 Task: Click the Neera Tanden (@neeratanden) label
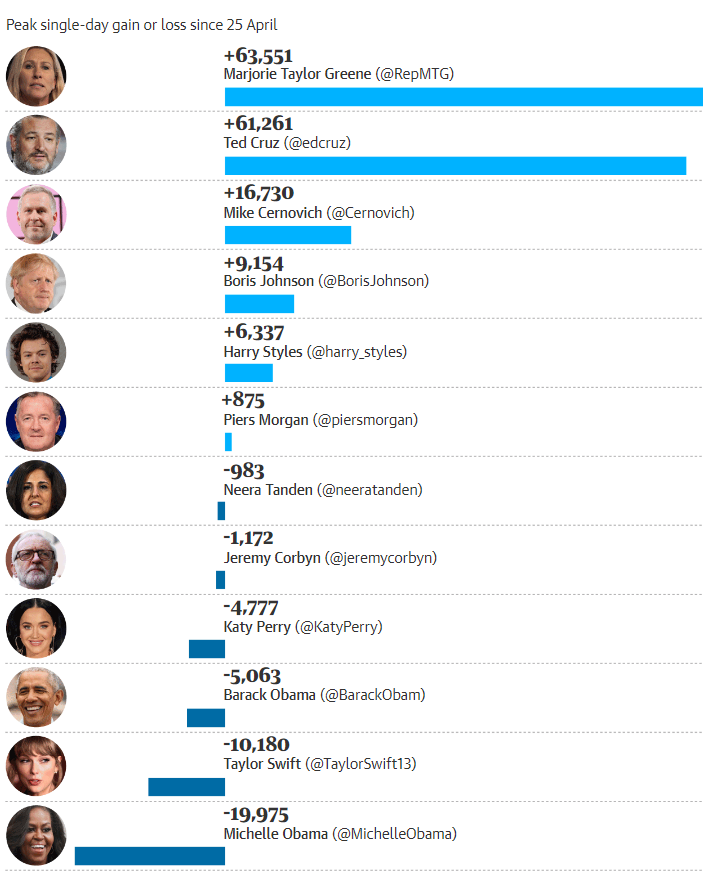tap(323, 490)
